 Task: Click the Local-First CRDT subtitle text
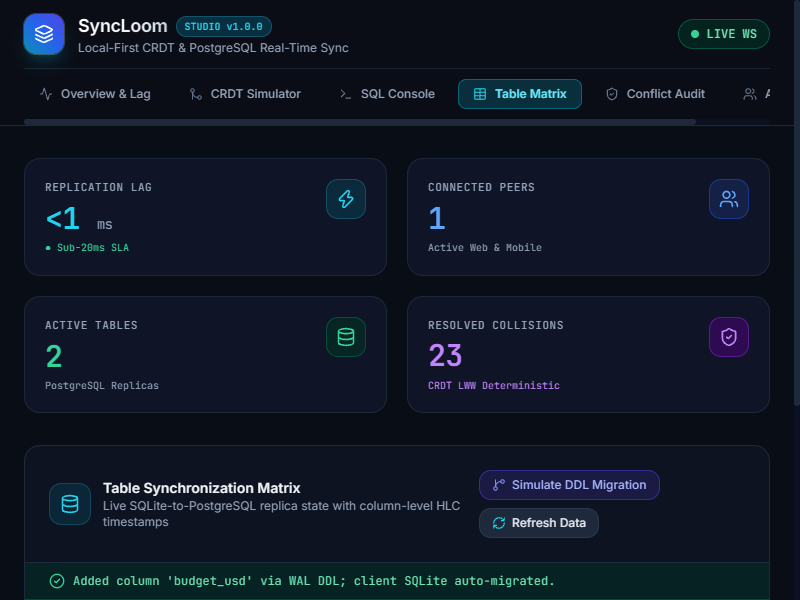[x=213, y=48]
